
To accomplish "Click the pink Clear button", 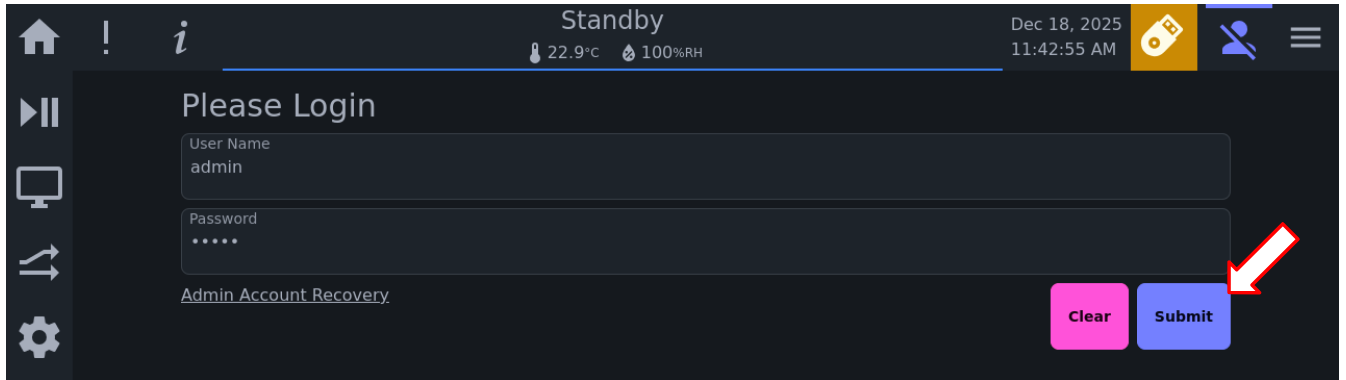I will [1089, 316].
